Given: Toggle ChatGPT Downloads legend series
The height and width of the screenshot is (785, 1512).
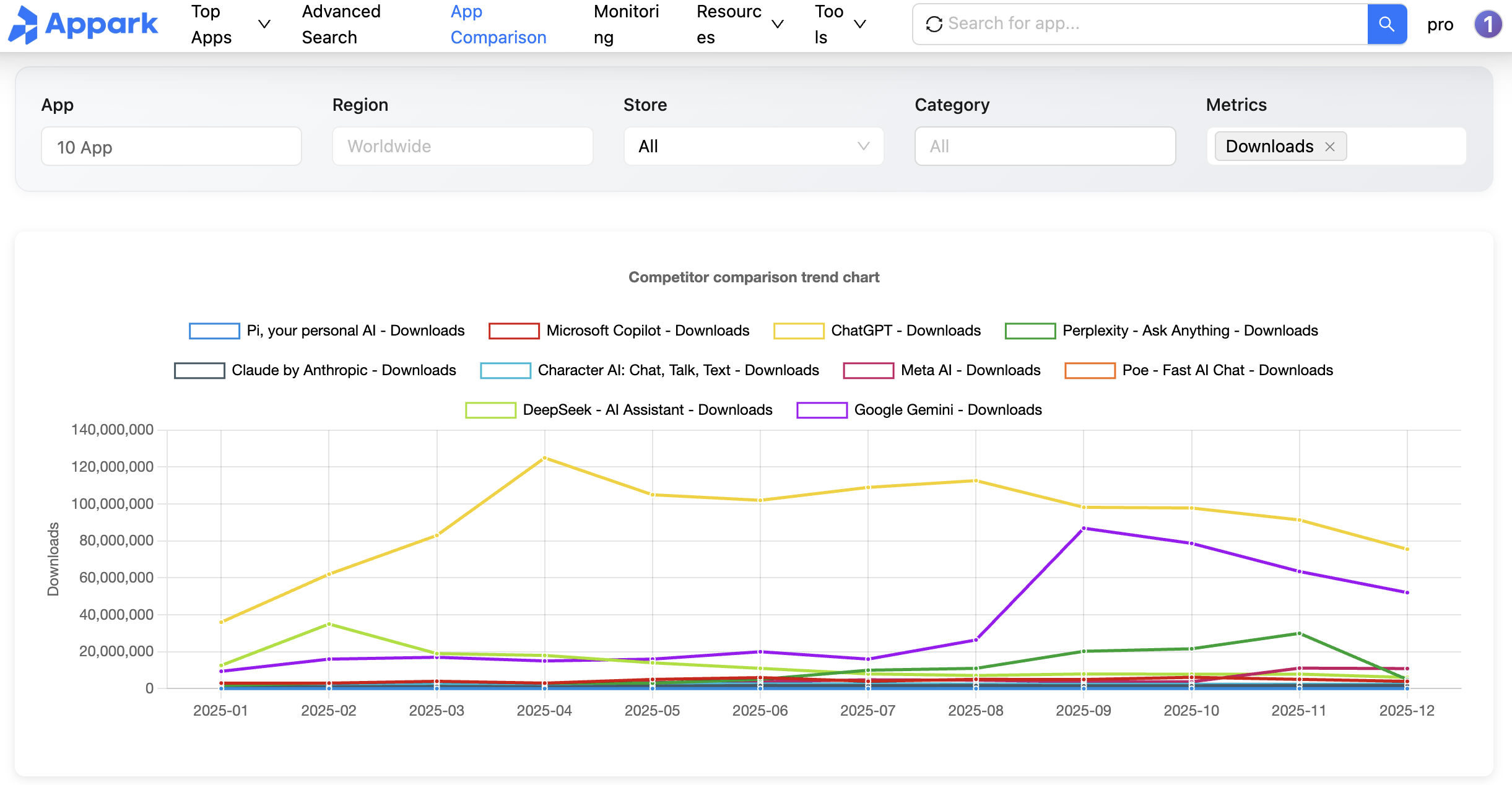Looking at the screenshot, I should 905,331.
